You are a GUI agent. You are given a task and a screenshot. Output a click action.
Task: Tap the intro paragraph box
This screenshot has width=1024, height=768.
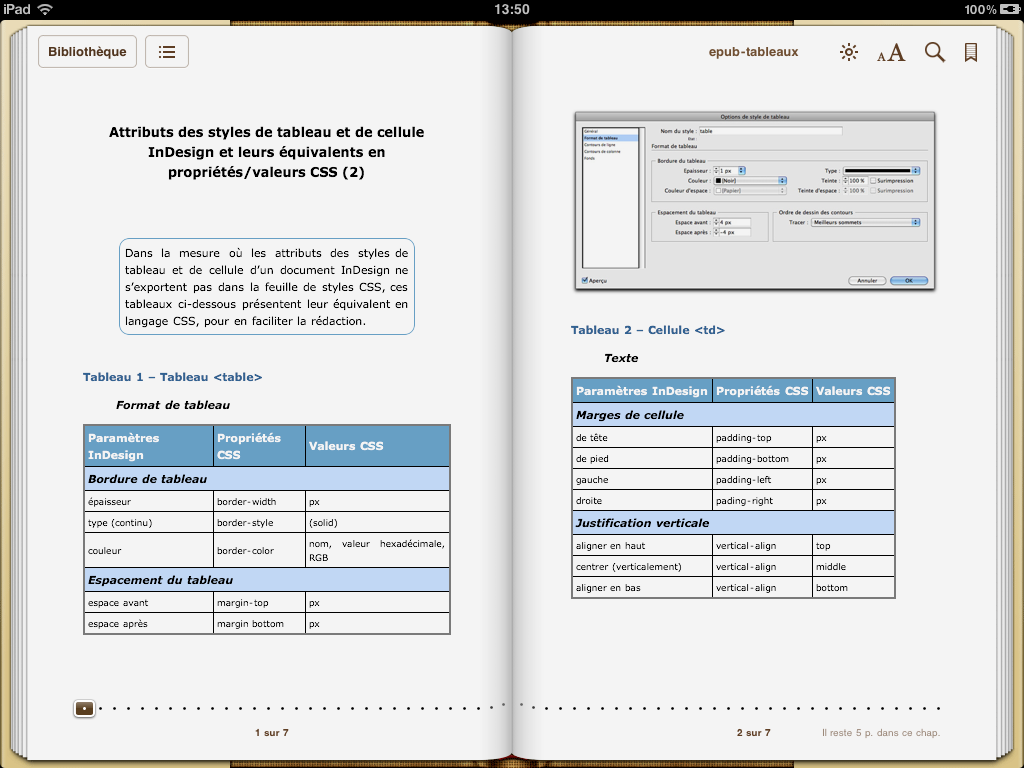point(266,287)
